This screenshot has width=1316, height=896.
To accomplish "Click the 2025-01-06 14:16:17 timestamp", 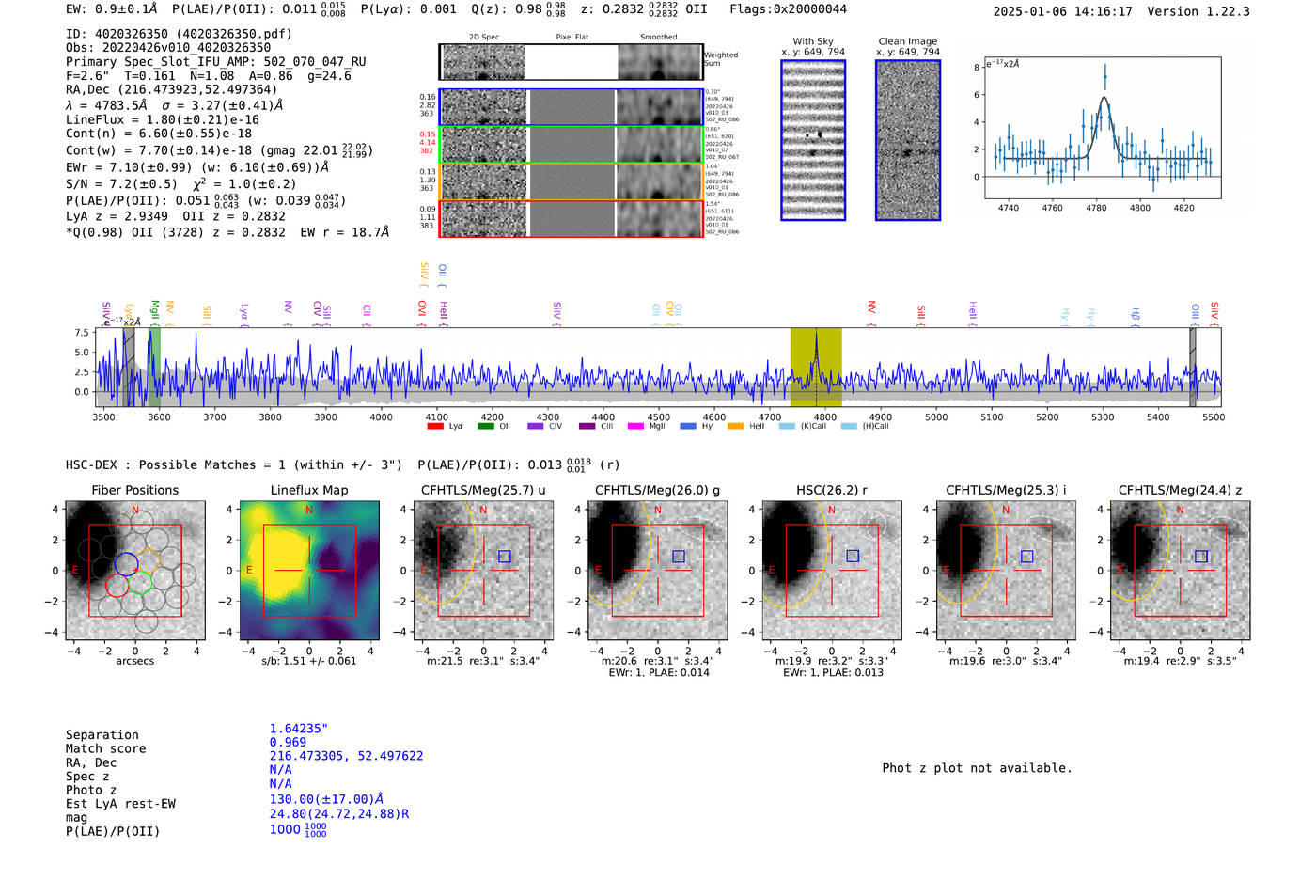I will click(x=1063, y=11).
